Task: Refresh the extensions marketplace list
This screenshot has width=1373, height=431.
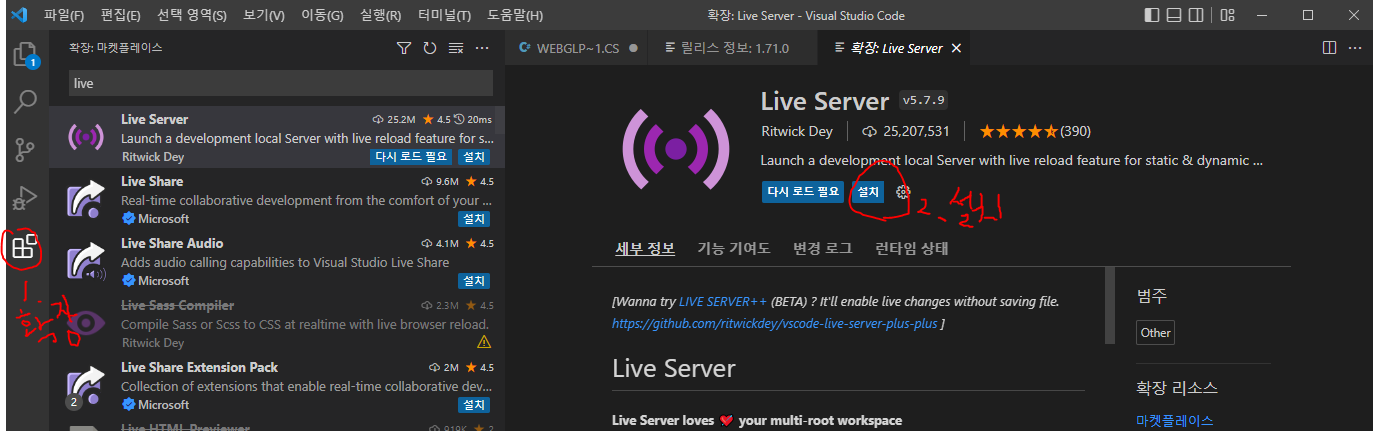Action: 430,48
